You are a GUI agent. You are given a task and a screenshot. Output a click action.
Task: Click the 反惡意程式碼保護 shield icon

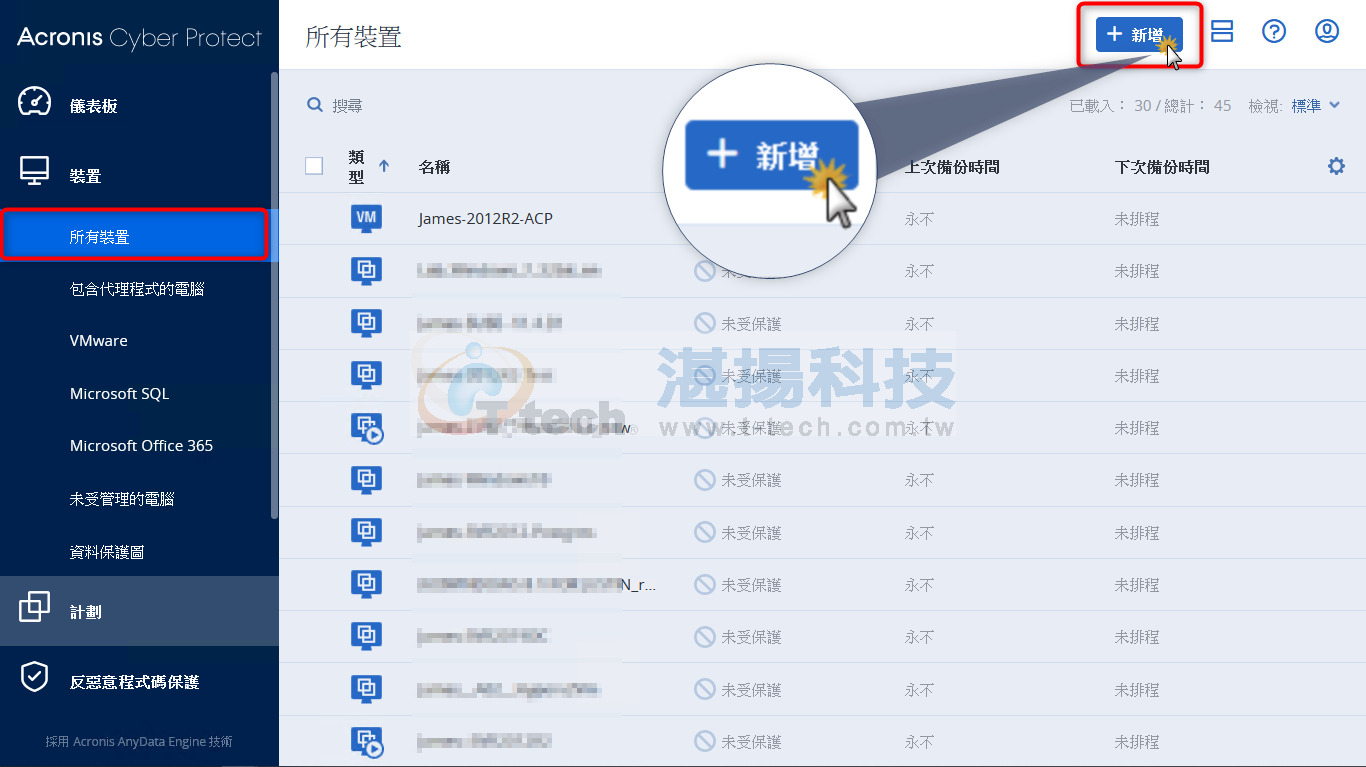click(x=35, y=678)
